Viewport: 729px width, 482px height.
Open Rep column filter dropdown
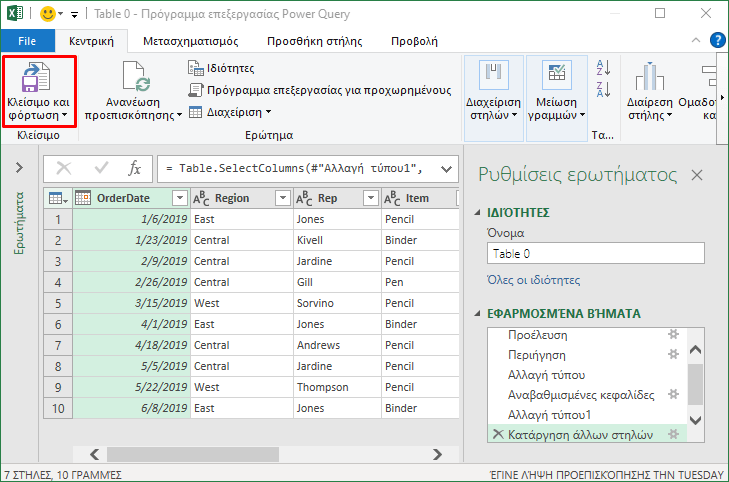click(x=371, y=198)
